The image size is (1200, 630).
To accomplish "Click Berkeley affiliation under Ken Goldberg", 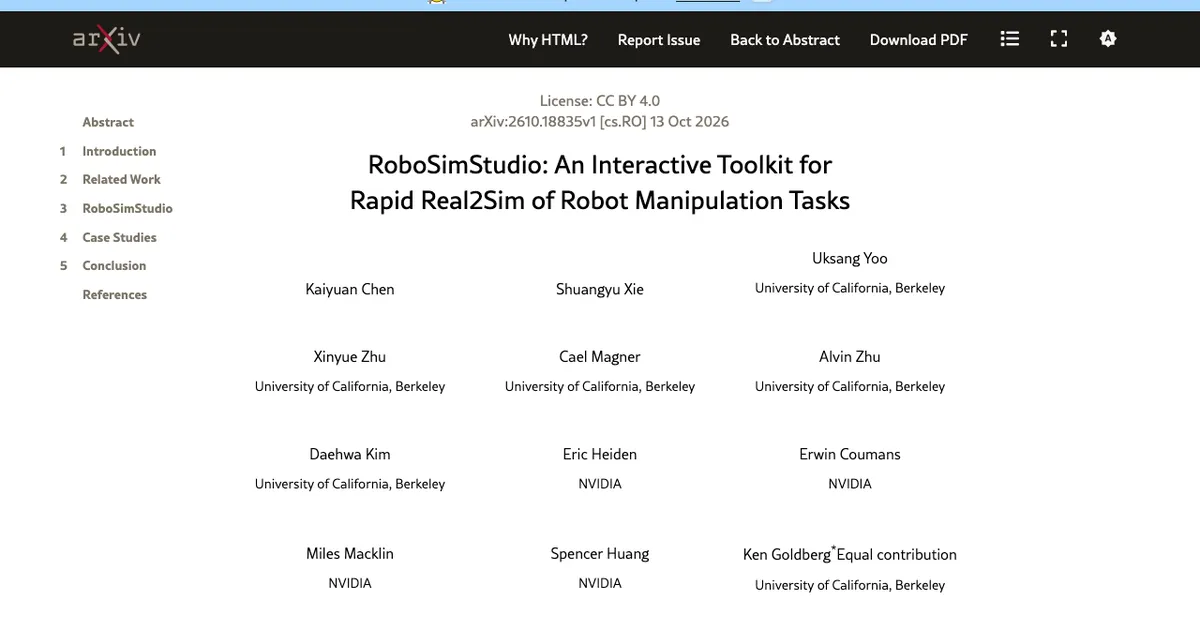I will [x=850, y=585].
